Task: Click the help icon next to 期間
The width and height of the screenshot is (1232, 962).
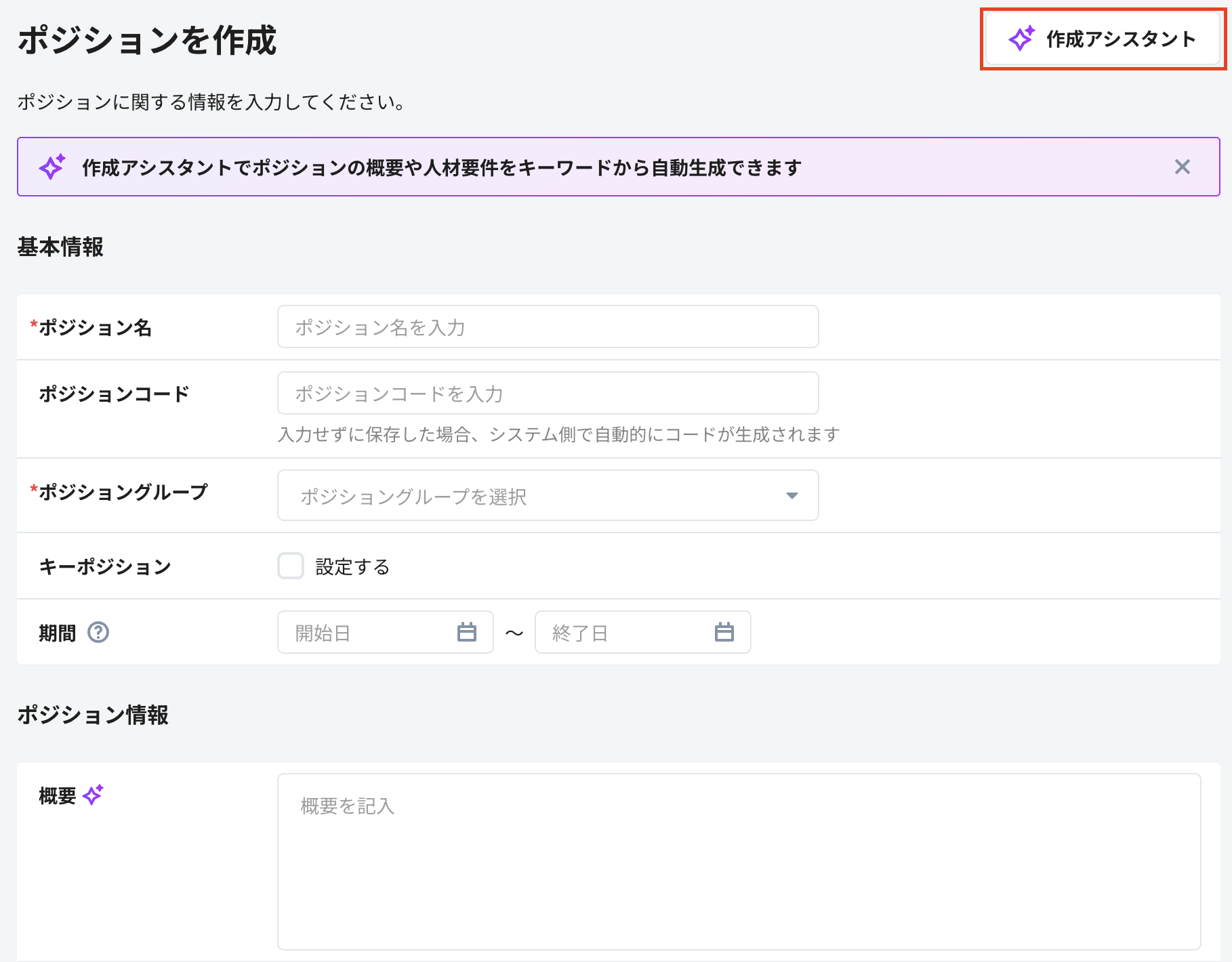Action: pos(99,633)
